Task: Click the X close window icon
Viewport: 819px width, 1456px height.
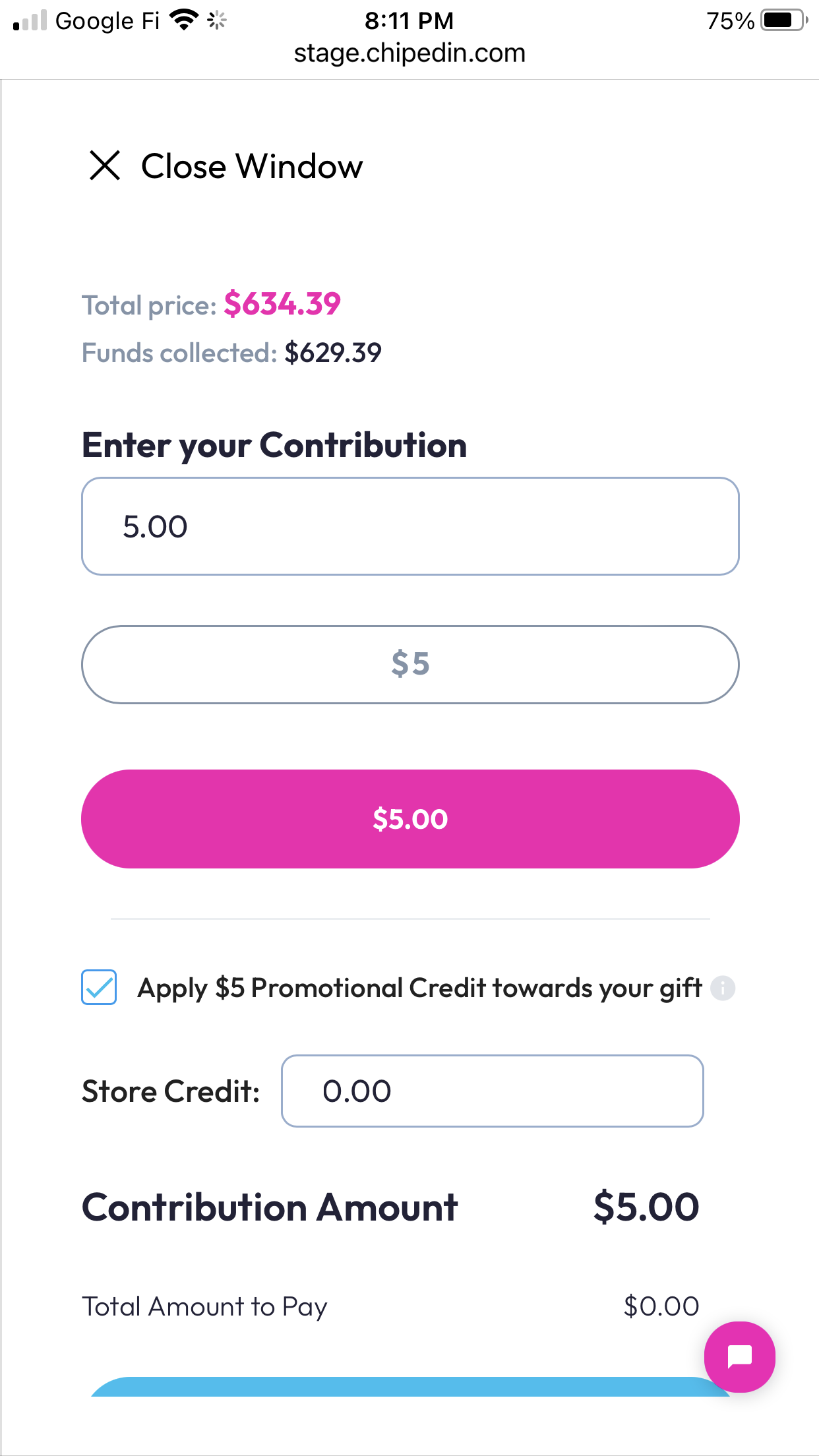Action: 105,166
